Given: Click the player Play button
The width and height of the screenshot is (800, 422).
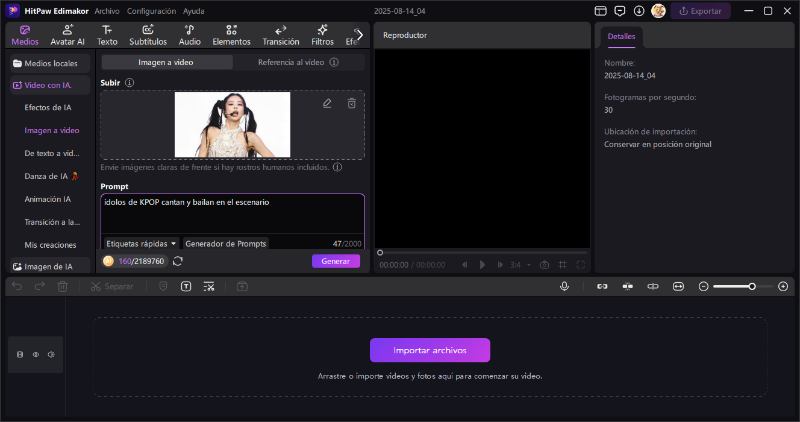Looking at the screenshot, I should pos(482,265).
